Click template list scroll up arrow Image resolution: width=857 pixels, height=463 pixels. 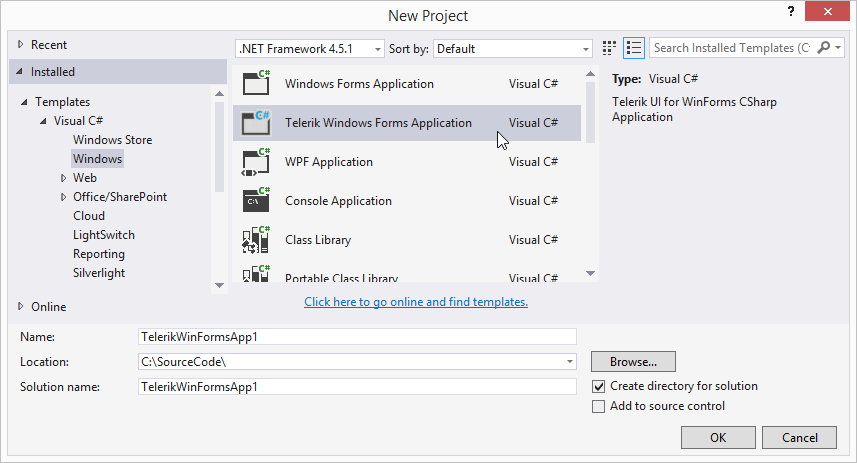click(590, 74)
